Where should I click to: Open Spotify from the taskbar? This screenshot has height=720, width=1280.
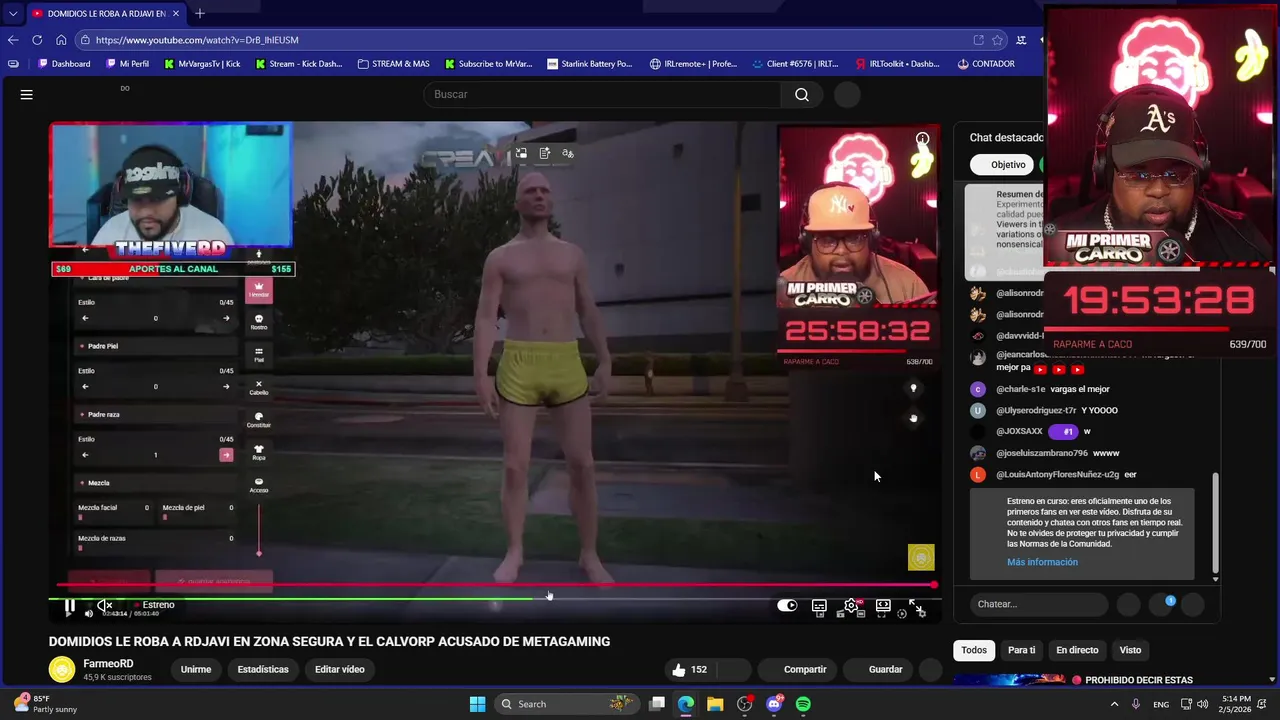(x=803, y=704)
